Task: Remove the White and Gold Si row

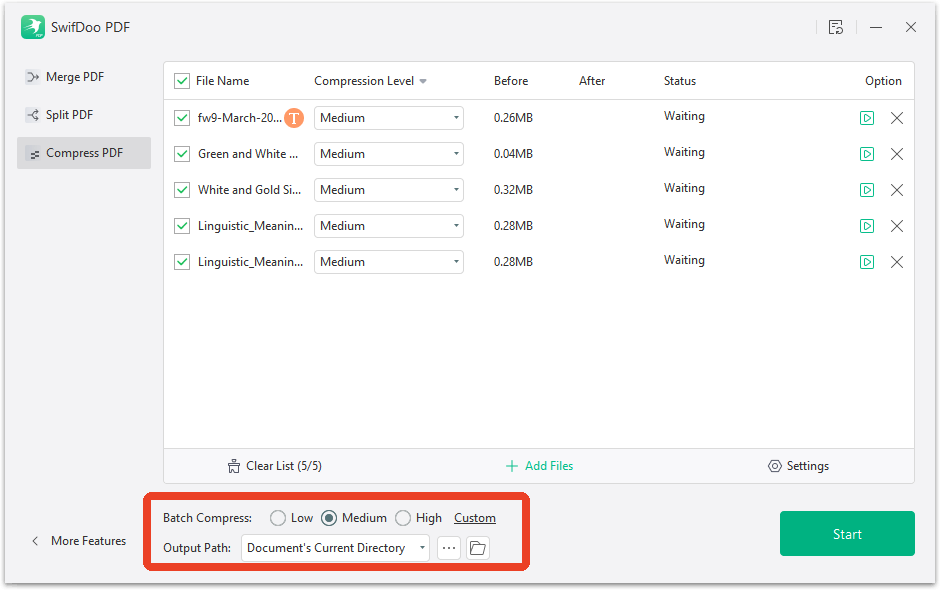Action: point(897,190)
